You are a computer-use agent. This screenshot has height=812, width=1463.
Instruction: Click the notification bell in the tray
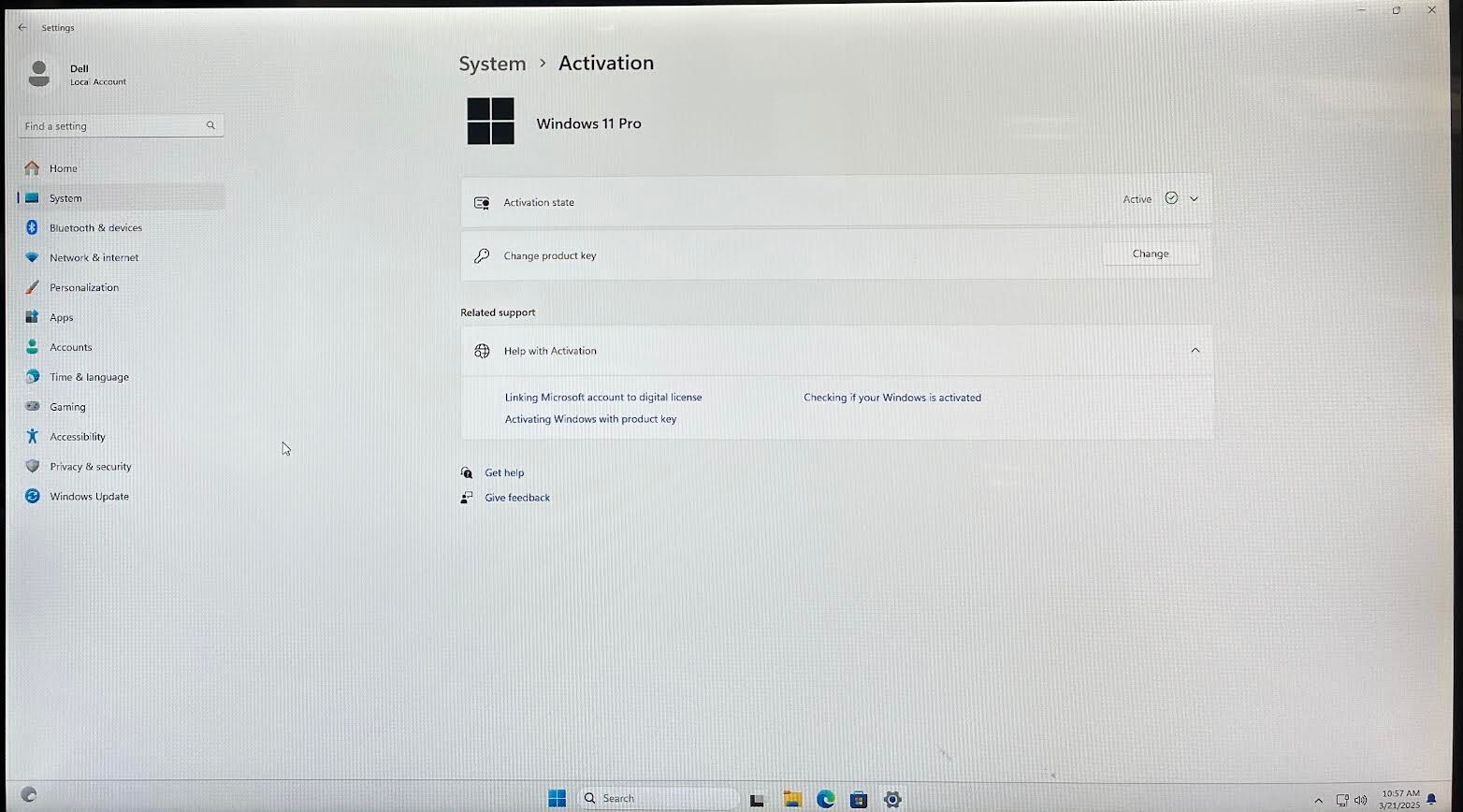tap(1431, 800)
